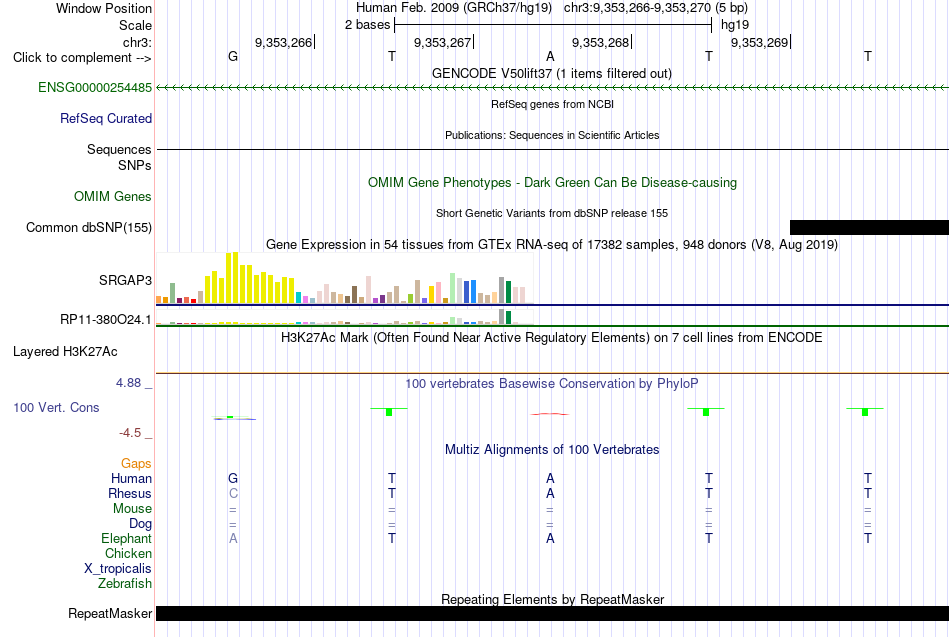950x637 pixels.
Task: Click the X_tropicalis species alignment label
Action: click(118, 569)
